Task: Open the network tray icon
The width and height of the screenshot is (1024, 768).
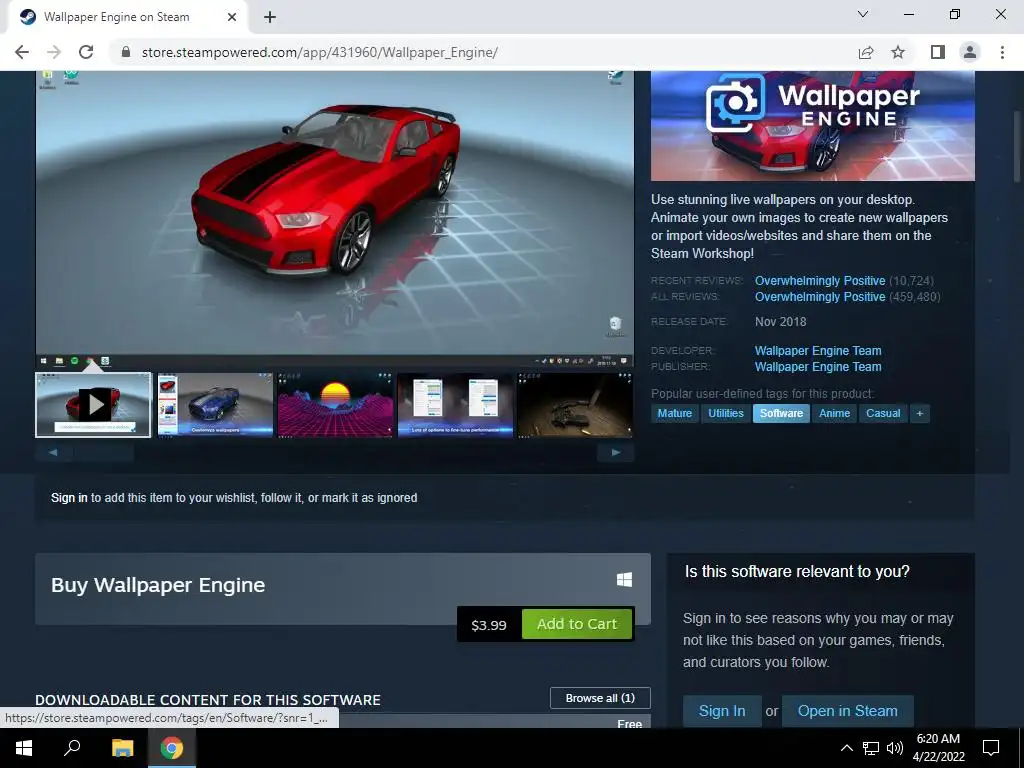Action: pyautogui.click(x=871, y=748)
